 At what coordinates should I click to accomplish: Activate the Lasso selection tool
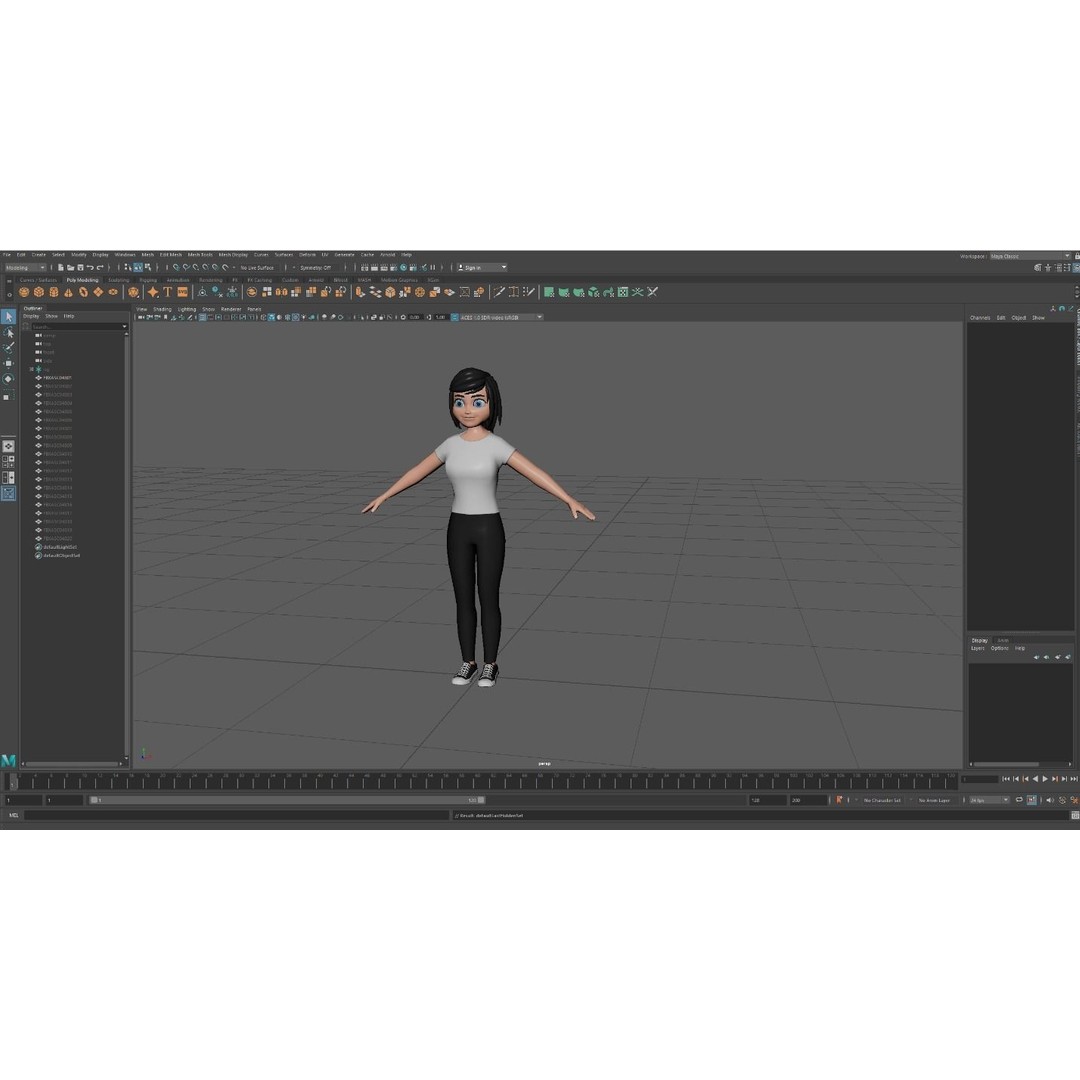8,333
